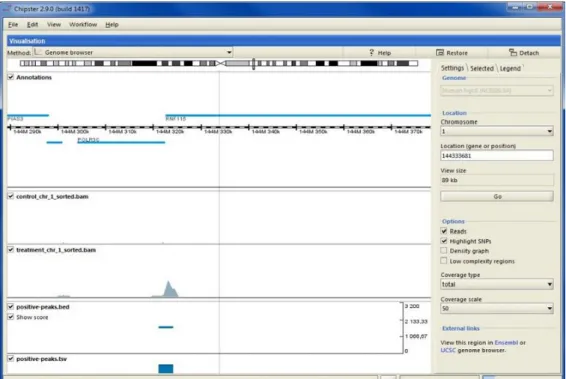Click the chromosome ideogram position marker
This screenshot has width=566, height=379.
point(254,64)
